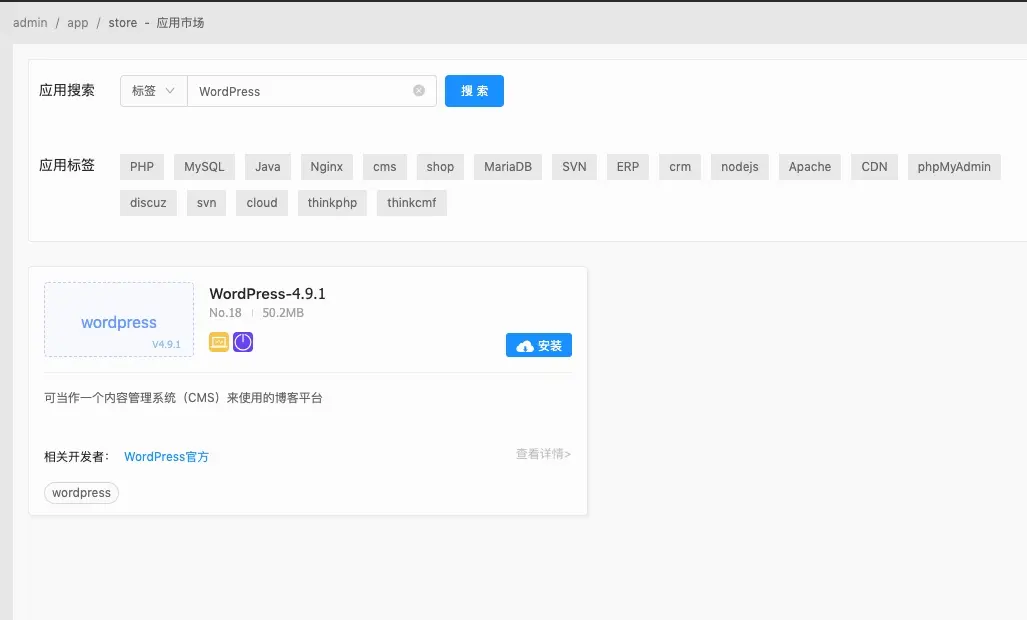1027x620 pixels.
Task: Pick the phpMyAdmin tag
Action: click(x=954, y=167)
